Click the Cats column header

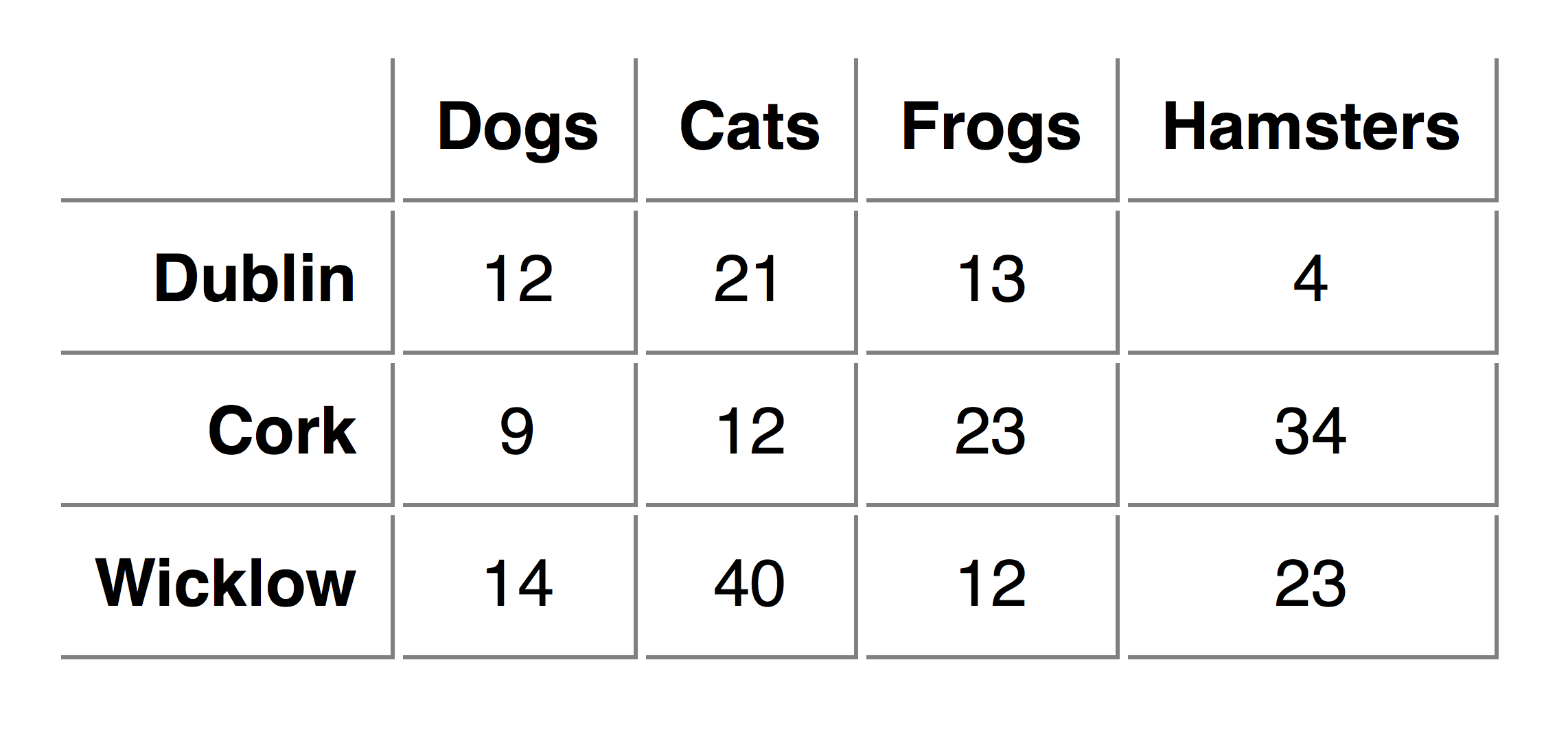click(752, 130)
